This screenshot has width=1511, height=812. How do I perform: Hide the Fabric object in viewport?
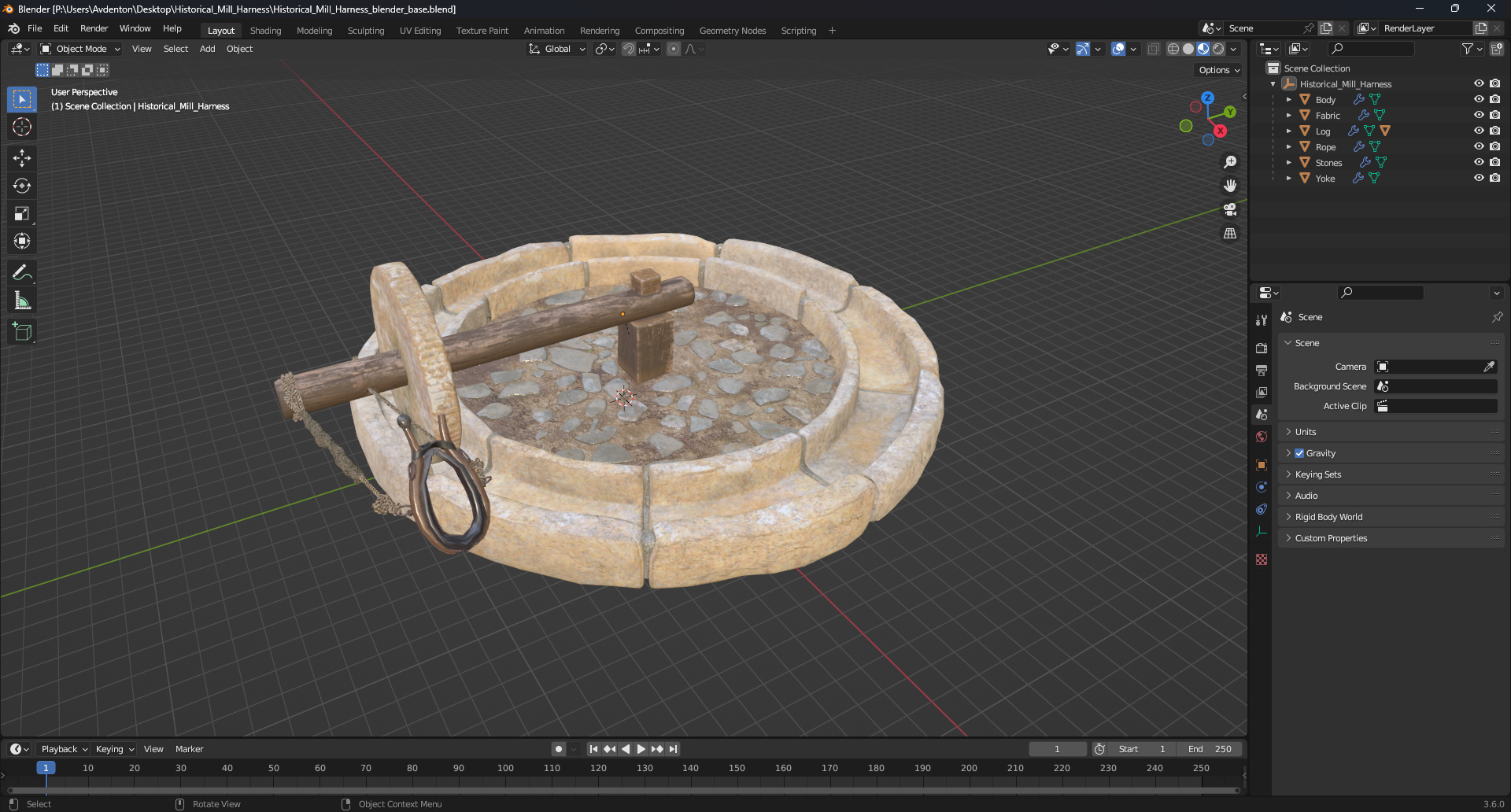click(1479, 115)
